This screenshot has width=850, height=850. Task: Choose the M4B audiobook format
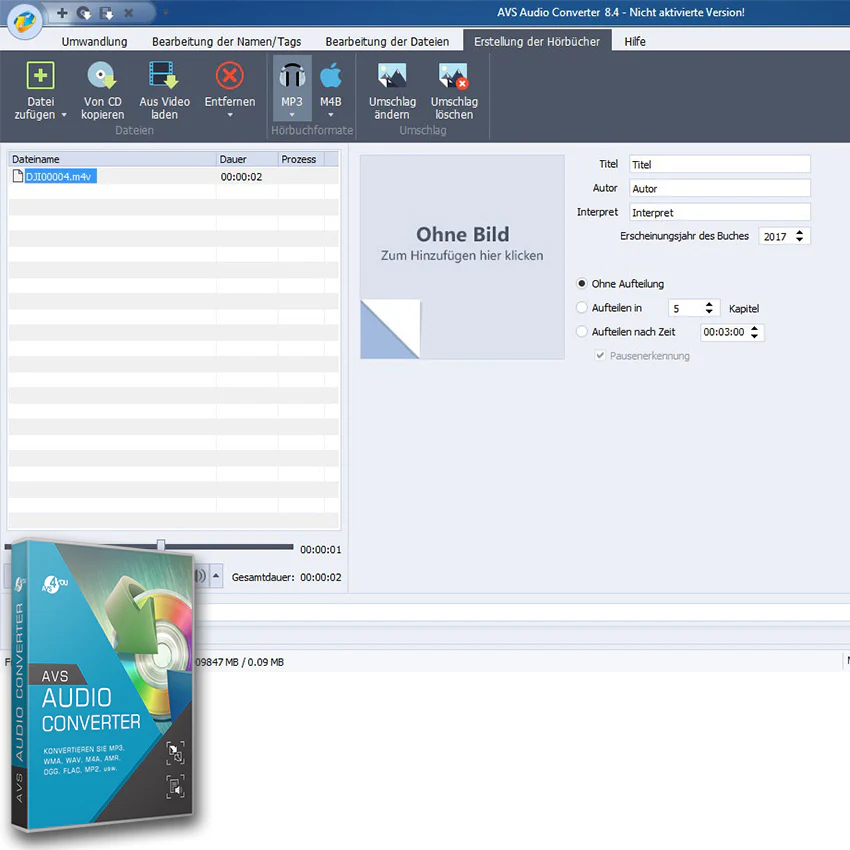pos(331,88)
